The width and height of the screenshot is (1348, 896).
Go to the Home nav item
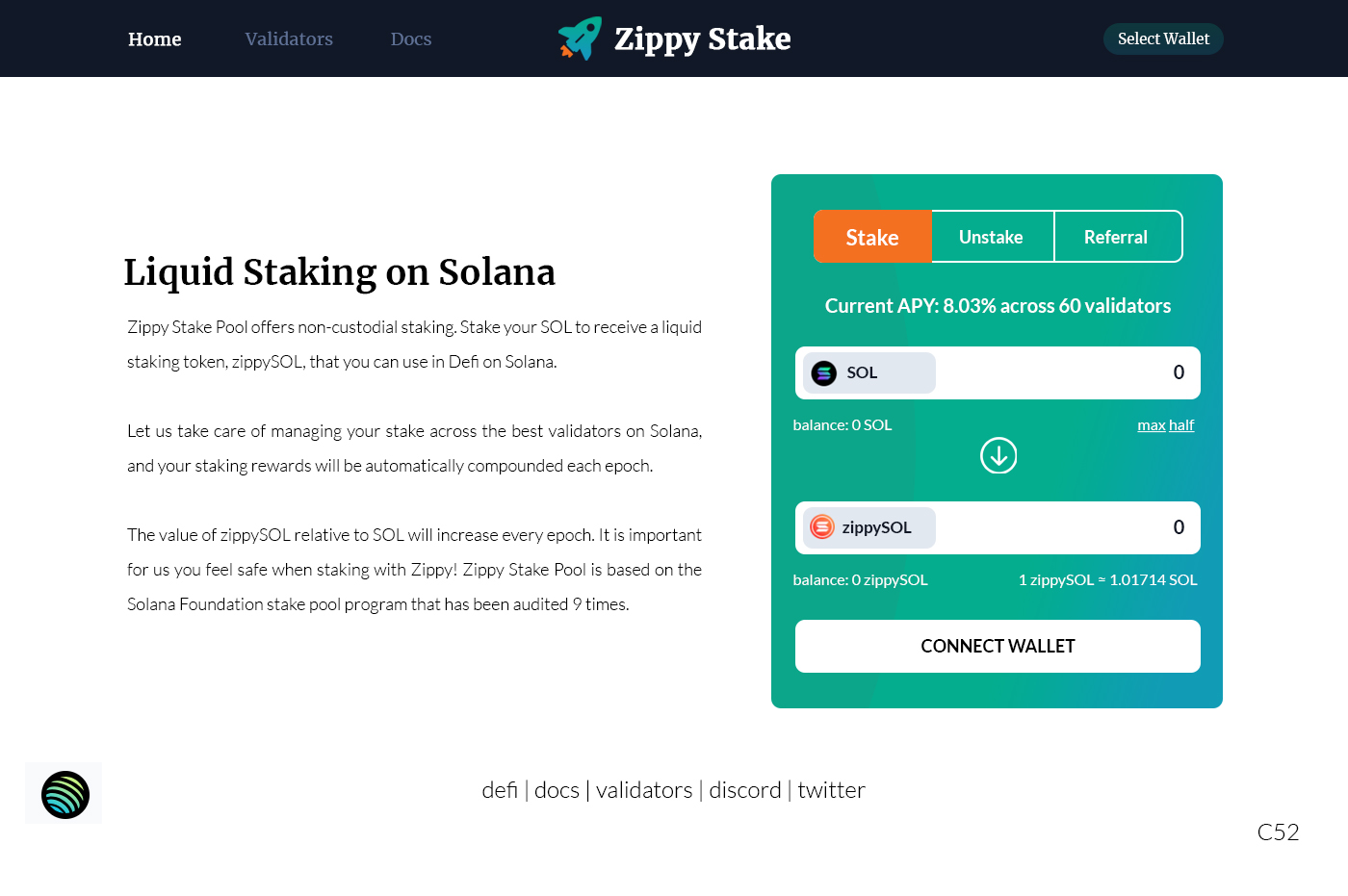pos(155,39)
